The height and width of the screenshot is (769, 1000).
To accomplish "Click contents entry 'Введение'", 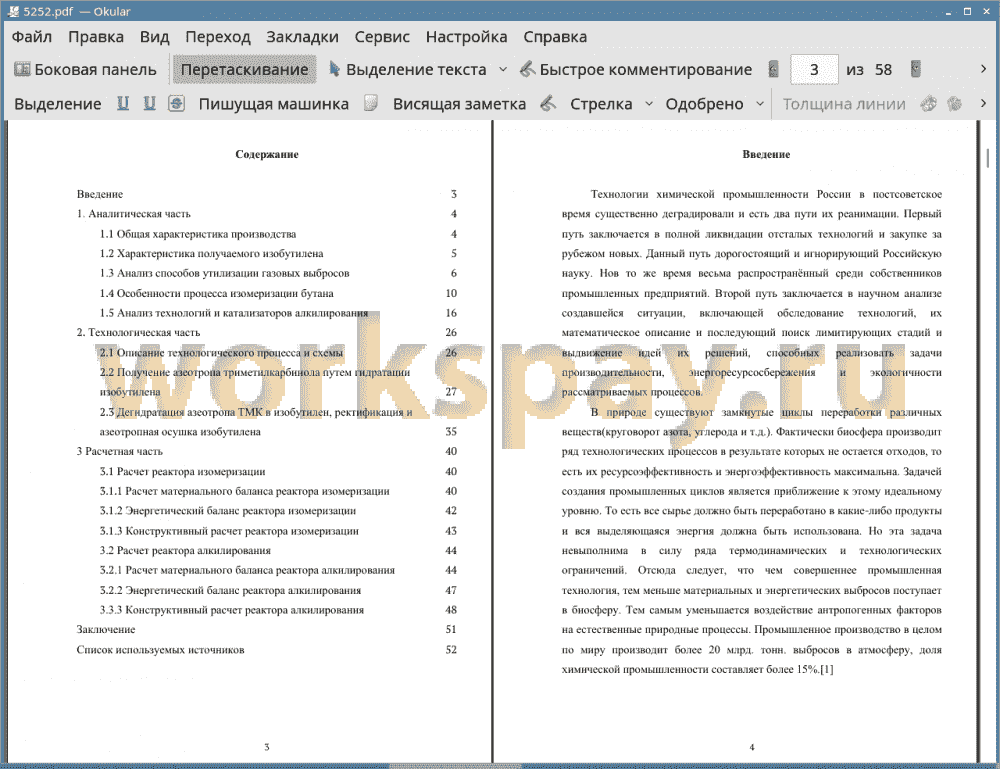I will point(99,194).
